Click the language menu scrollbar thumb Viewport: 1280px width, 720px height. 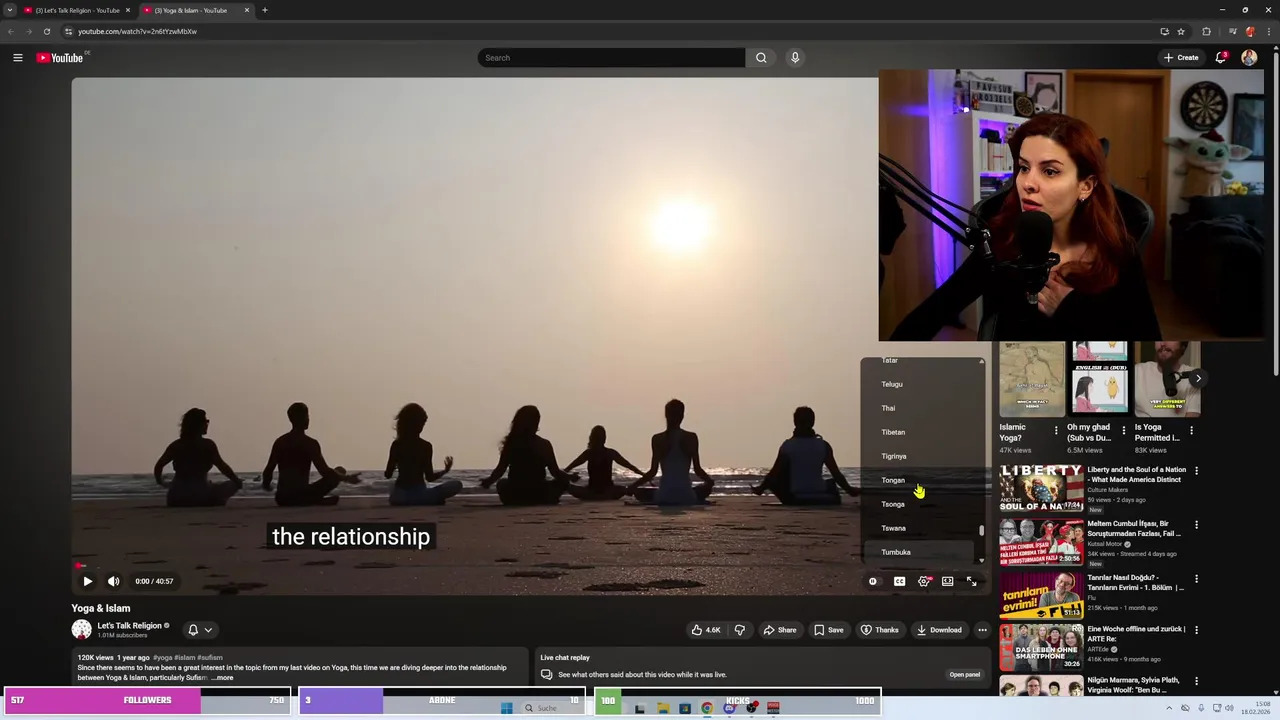point(981,531)
